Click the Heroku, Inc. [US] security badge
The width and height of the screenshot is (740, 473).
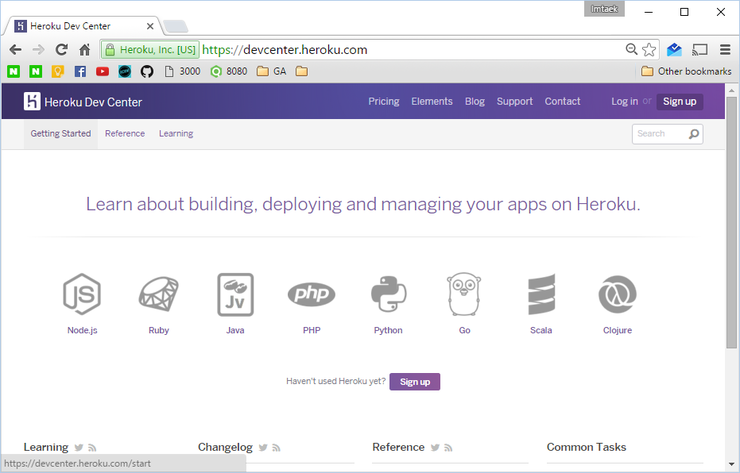pyautogui.click(x=150, y=50)
